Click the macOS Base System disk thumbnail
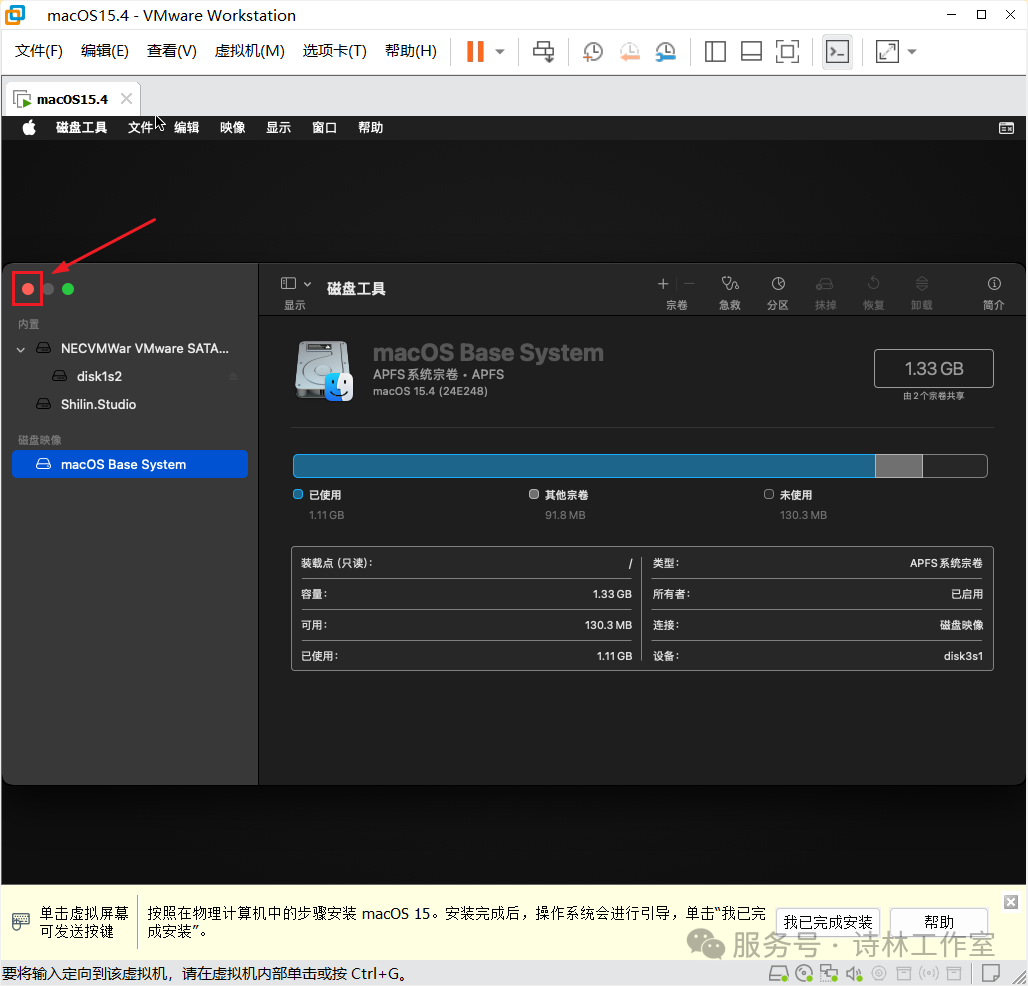 pyautogui.click(x=325, y=370)
